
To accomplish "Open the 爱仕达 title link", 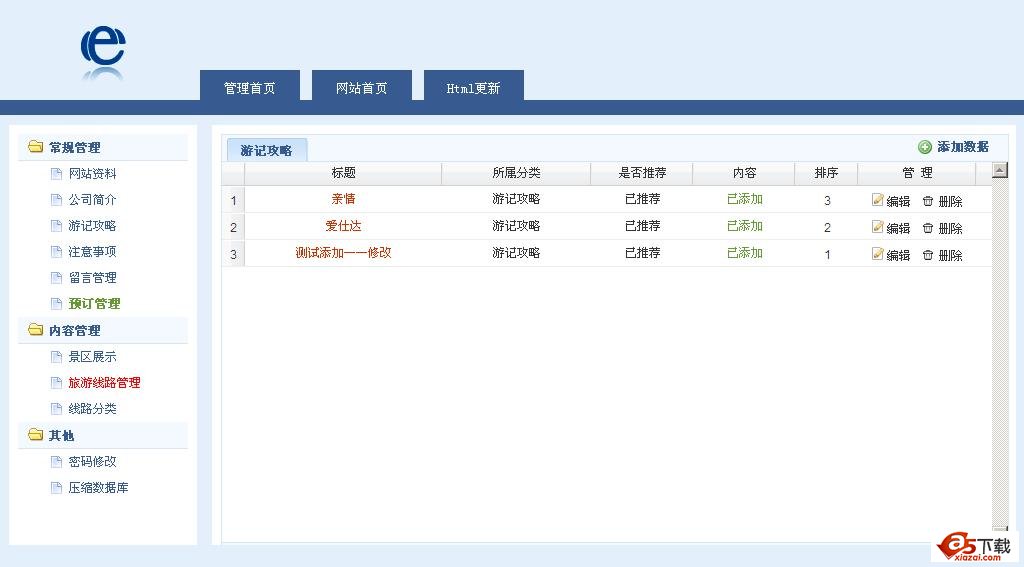I will point(344,226).
